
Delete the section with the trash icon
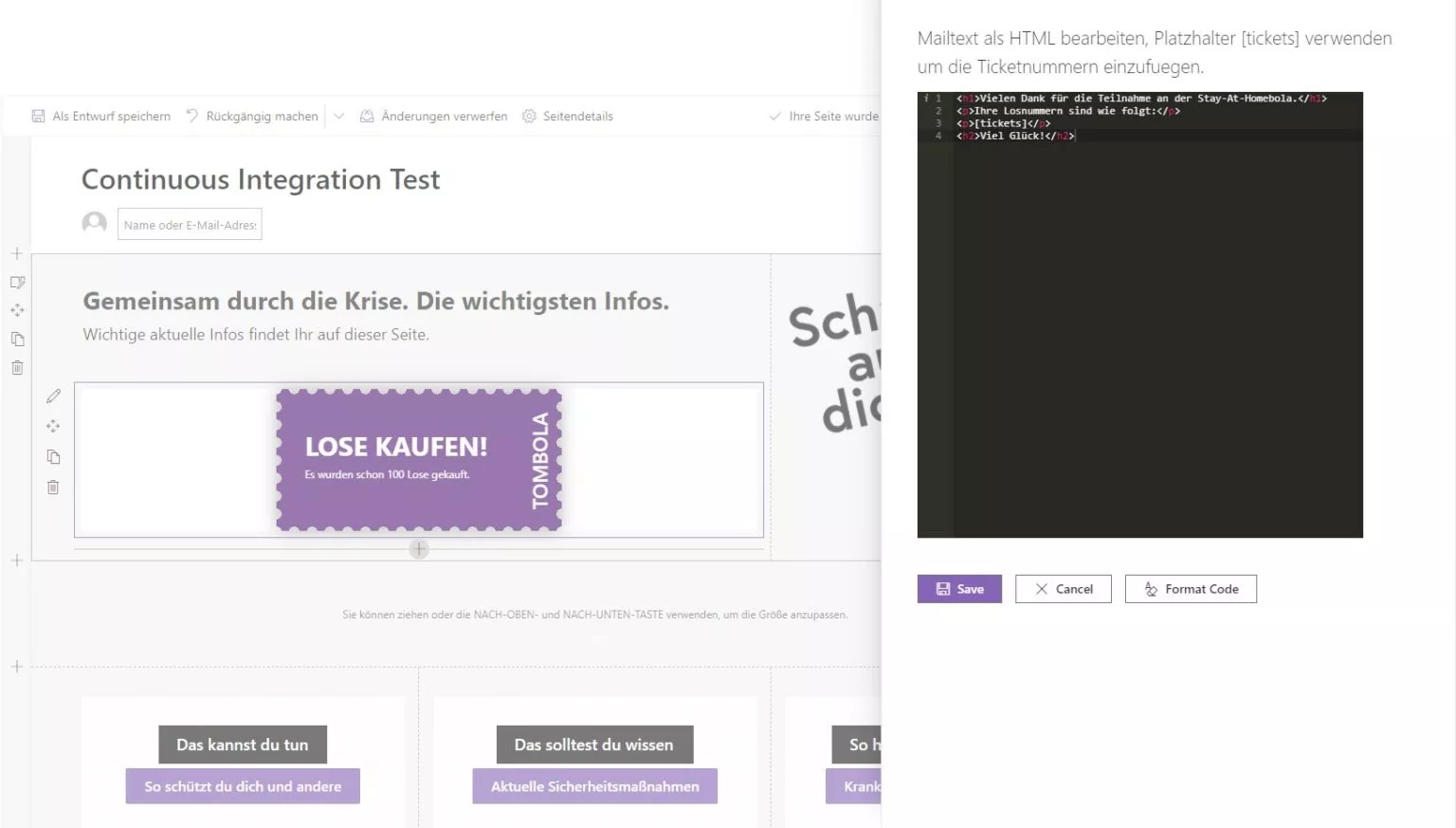click(x=16, y=367)
